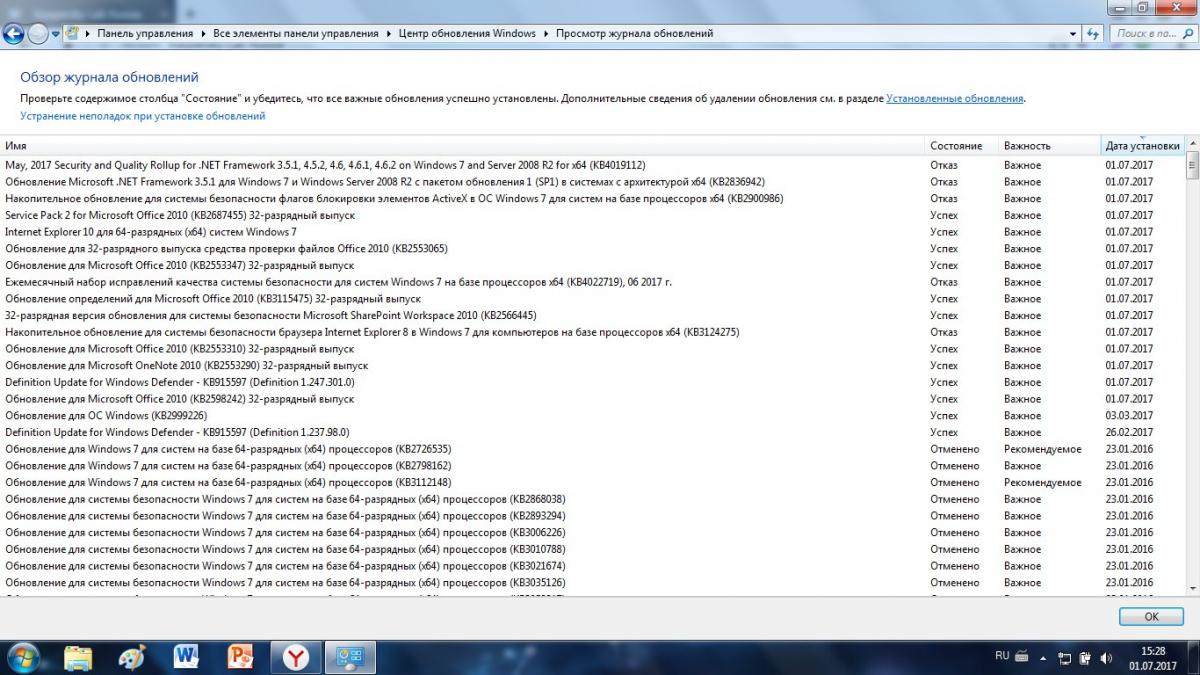Click the Control Panel icon in address bar
This screenshot has width=1200, height=675.
tap(73, 33)
